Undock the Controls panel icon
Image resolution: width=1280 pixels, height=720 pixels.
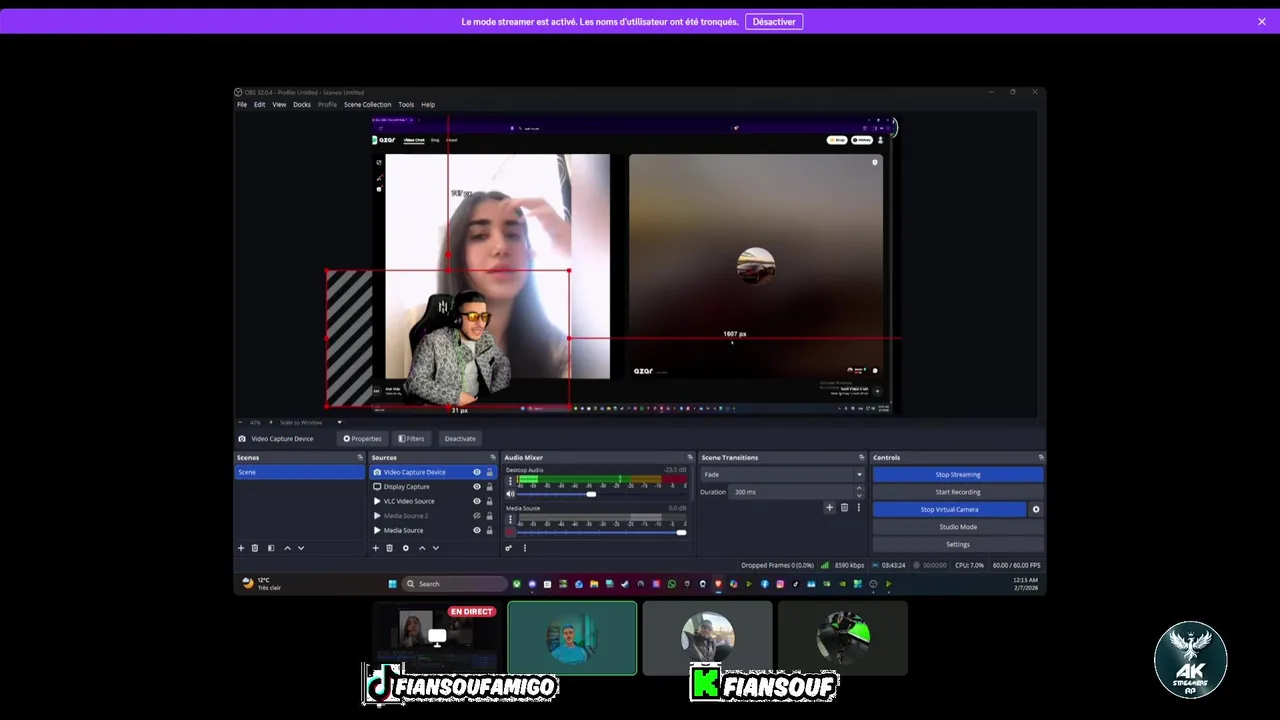pos(1040,458)
